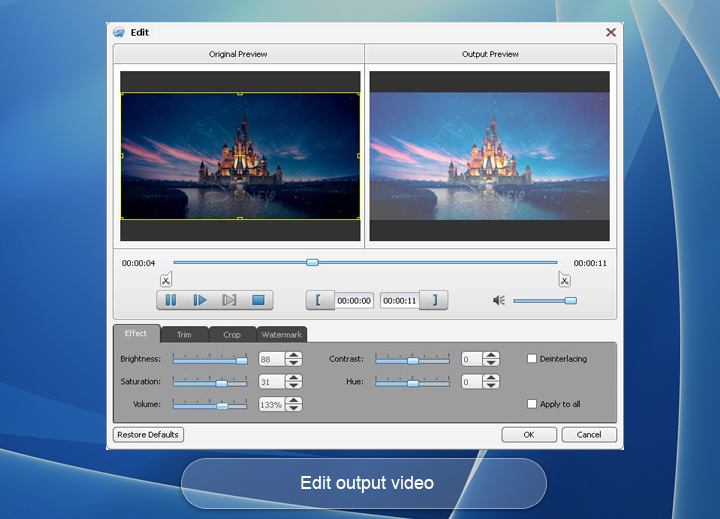Click the Brightness slider handle

[242, 361]
